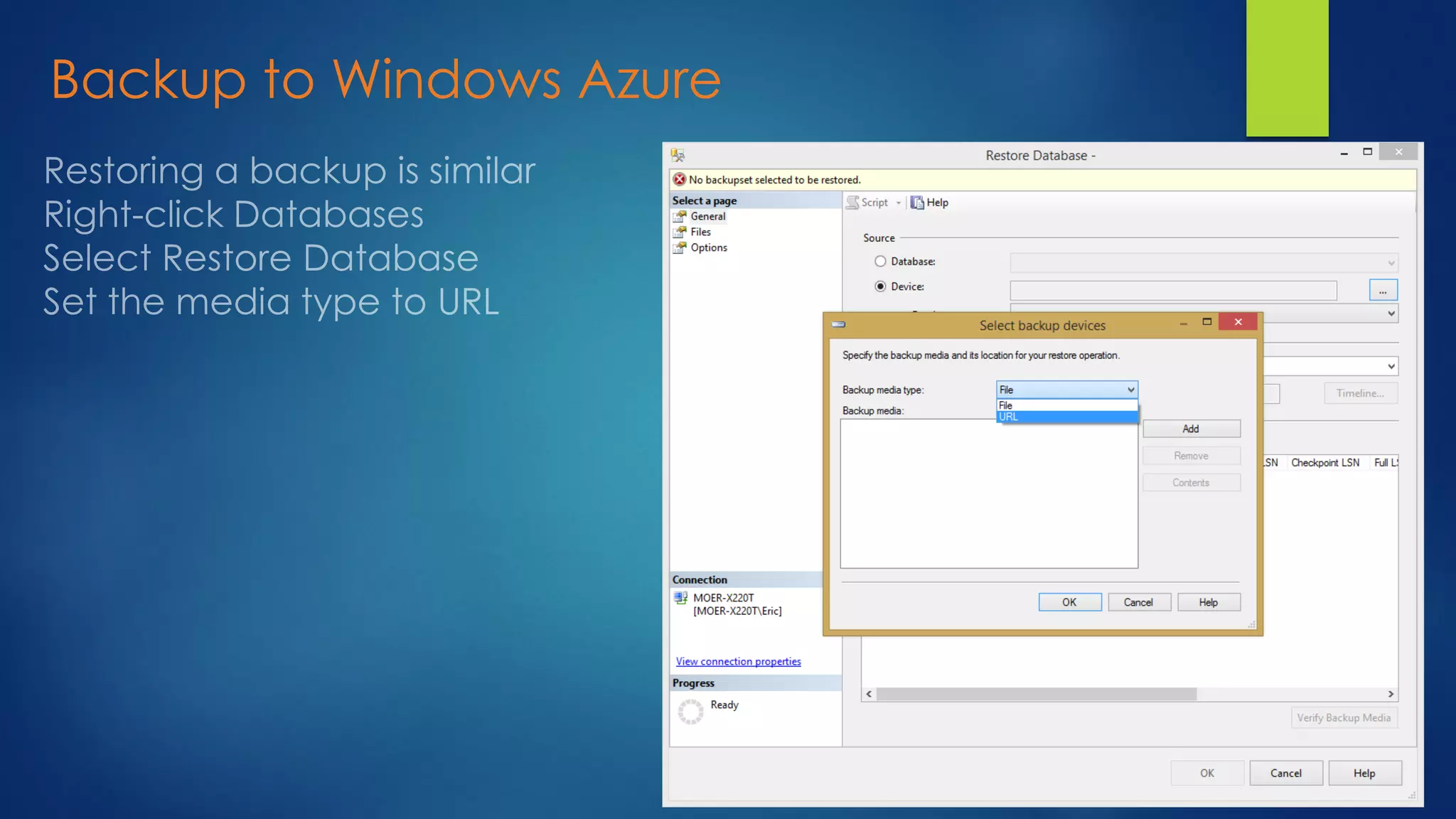Minimize the Select backup devices dialog

[1183, 323]
